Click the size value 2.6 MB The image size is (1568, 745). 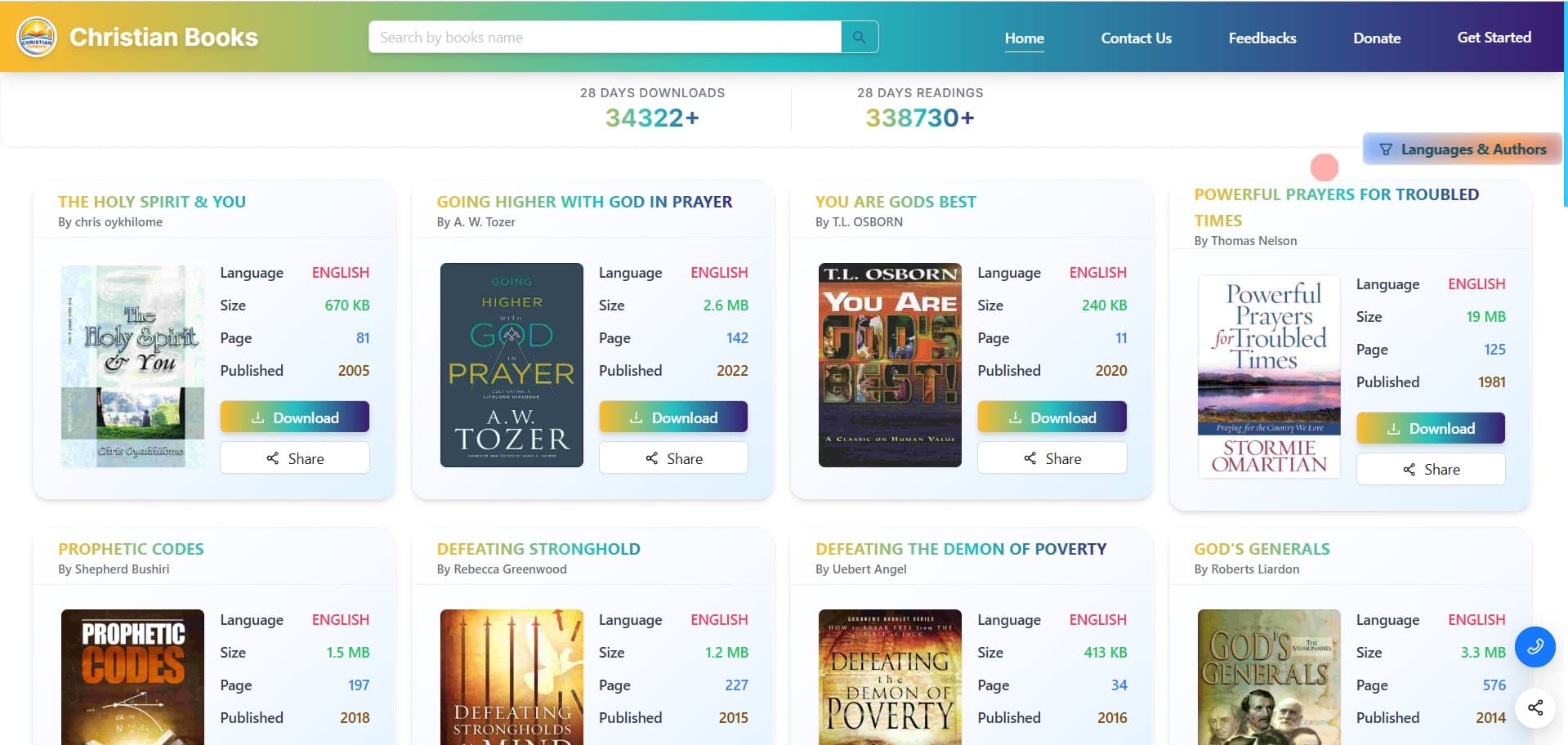tap(726, 306)
